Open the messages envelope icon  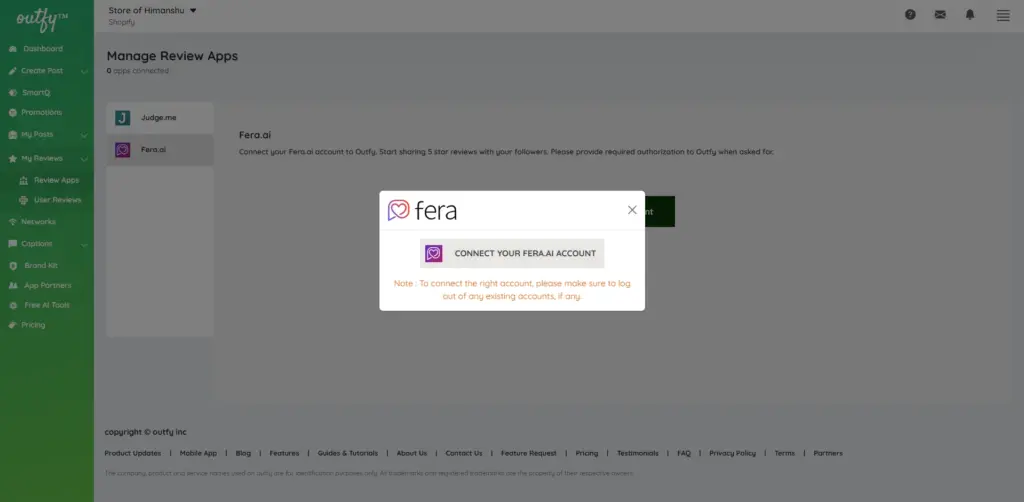tap(940, 15)
